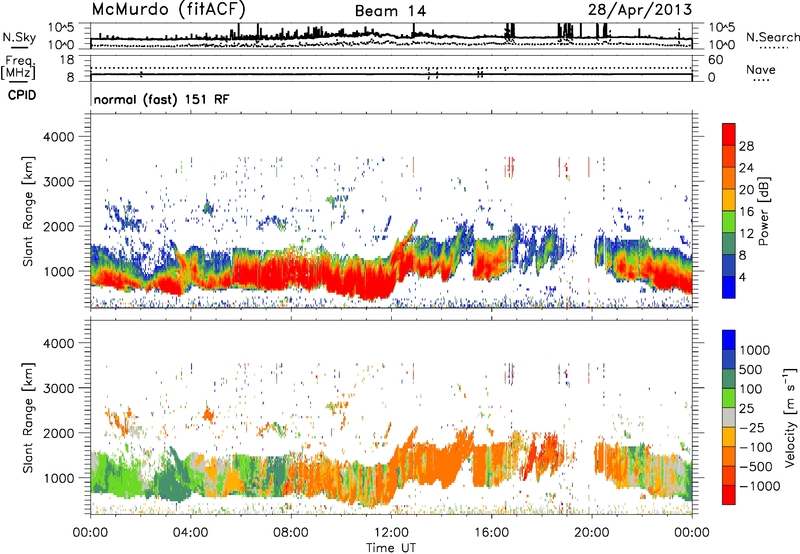The width and height of the screenshot is (800, 554).
Task: Select the "24" value on Power colorbar
Action: tap(746, 168)
